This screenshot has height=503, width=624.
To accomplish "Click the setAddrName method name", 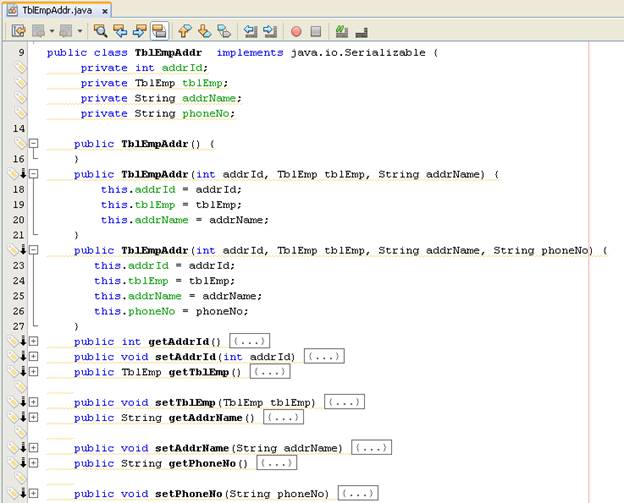I will pyautogui.click(x=192, y=448).
